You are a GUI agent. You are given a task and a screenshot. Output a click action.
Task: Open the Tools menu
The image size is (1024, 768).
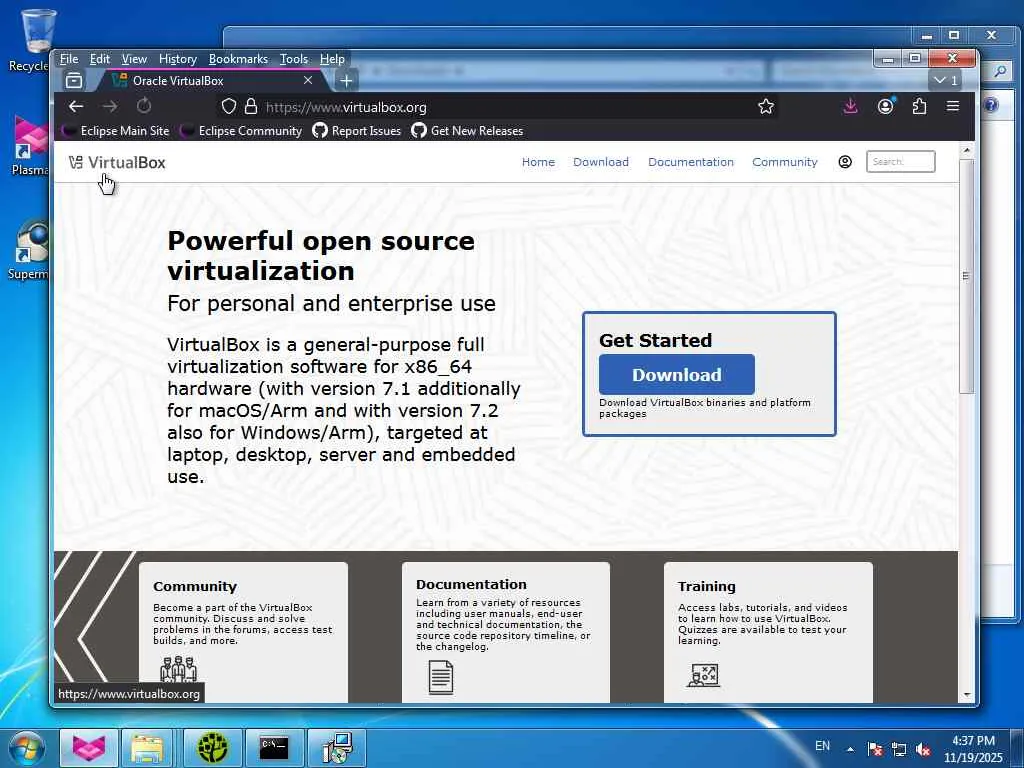(294, 59)
